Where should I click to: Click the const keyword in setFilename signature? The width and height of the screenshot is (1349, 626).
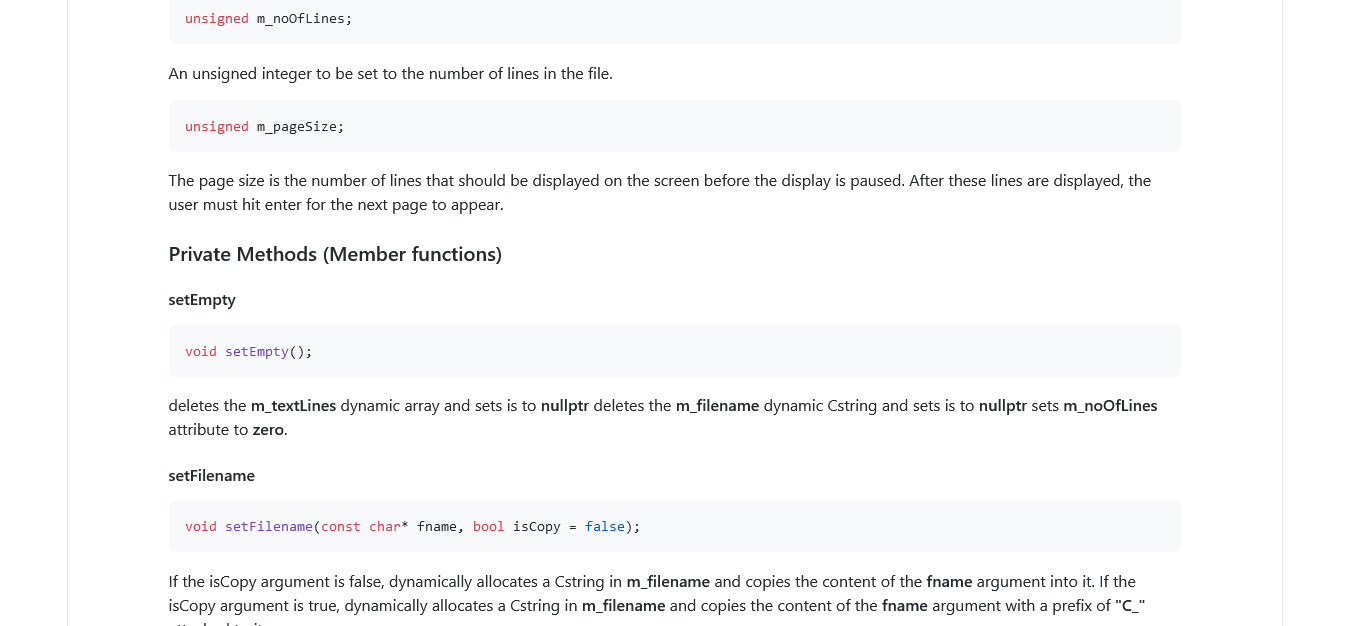click(x=340, y=526)
